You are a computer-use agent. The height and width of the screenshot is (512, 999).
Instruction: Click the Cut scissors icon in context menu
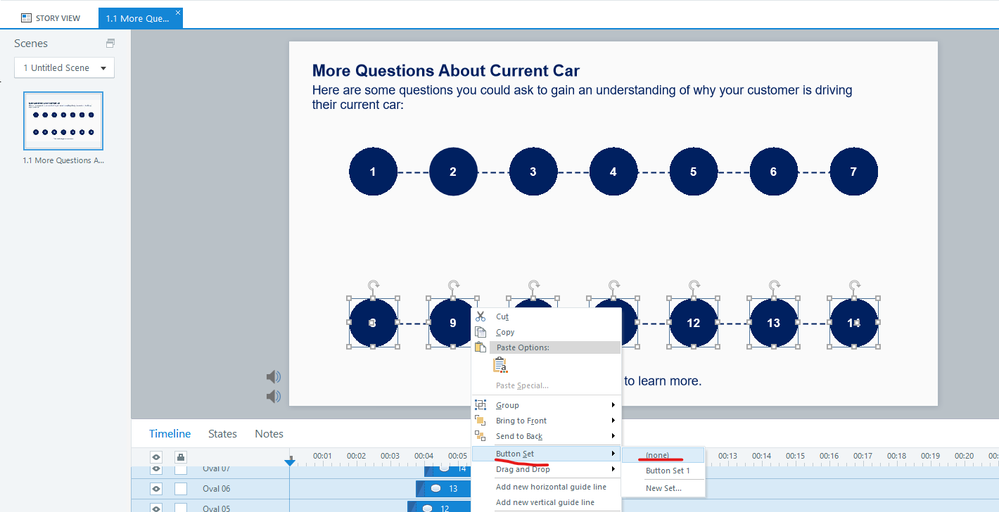coord(480,316)
